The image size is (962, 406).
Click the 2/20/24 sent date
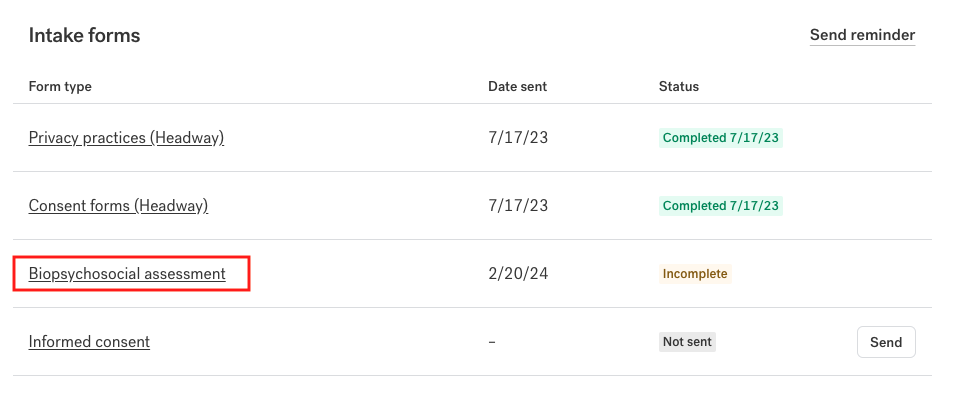click(518, 274)
